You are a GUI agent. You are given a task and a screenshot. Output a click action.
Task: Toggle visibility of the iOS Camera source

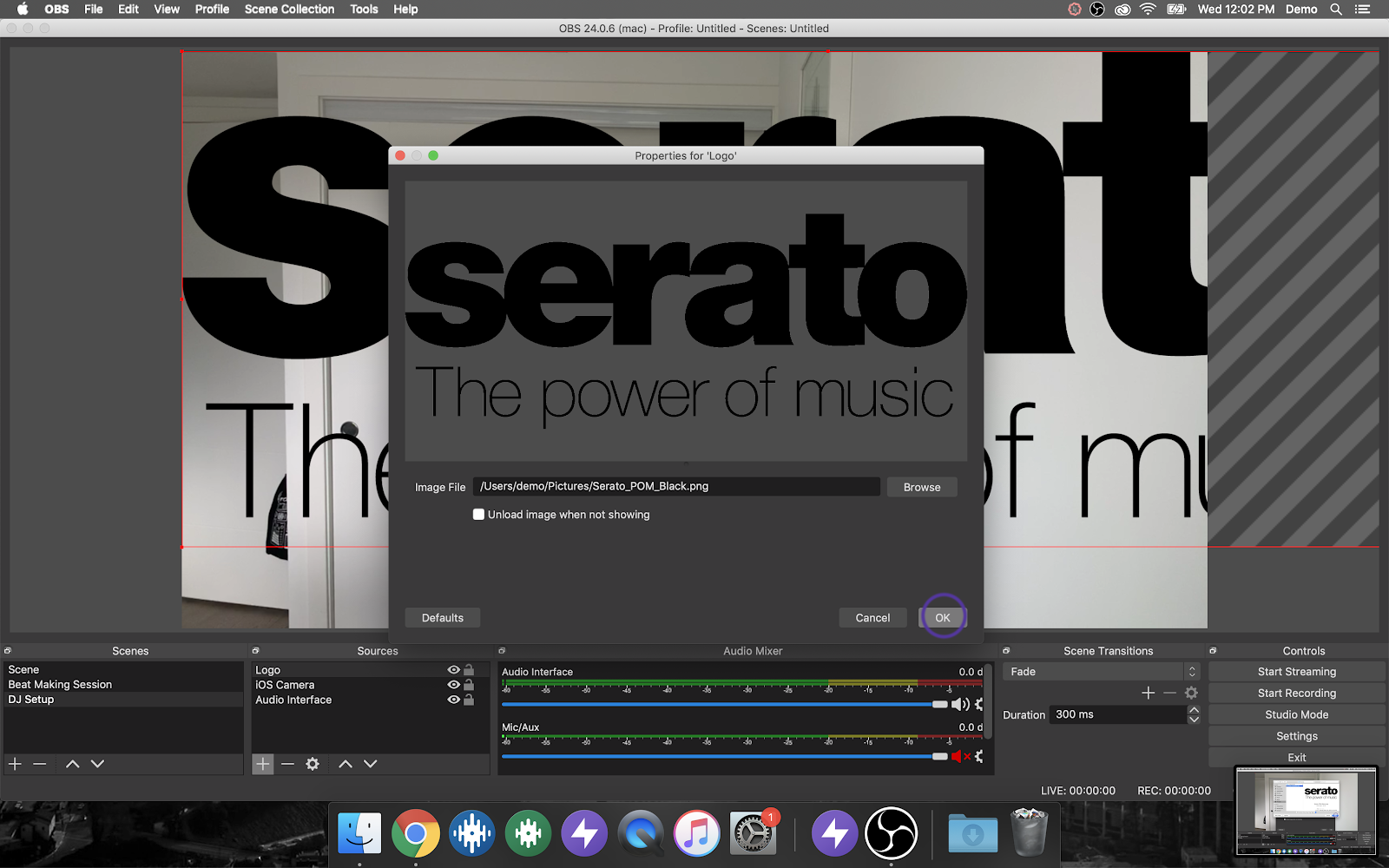pyautogui.click(x=453, y=685)
